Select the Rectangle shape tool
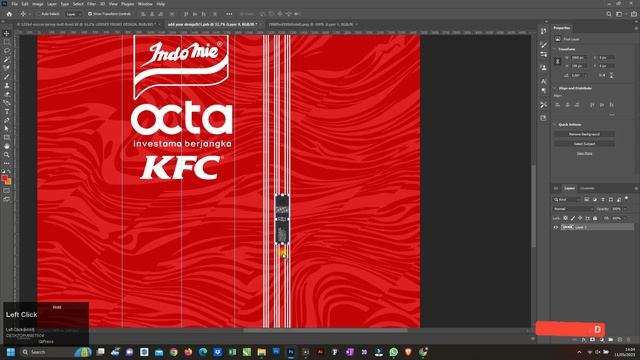 point(7,138)
